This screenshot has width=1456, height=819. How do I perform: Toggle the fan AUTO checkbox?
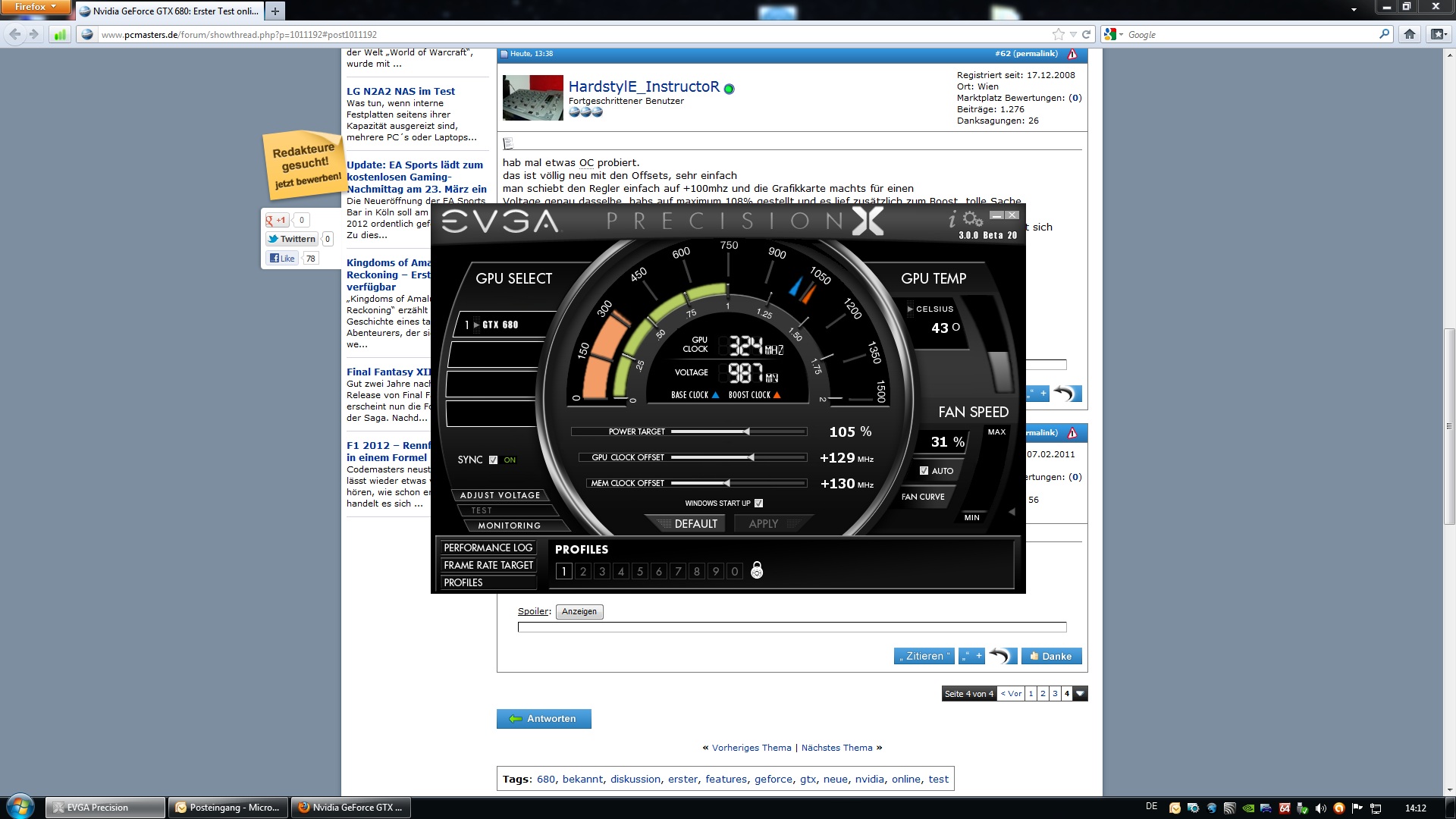[924, 471]
